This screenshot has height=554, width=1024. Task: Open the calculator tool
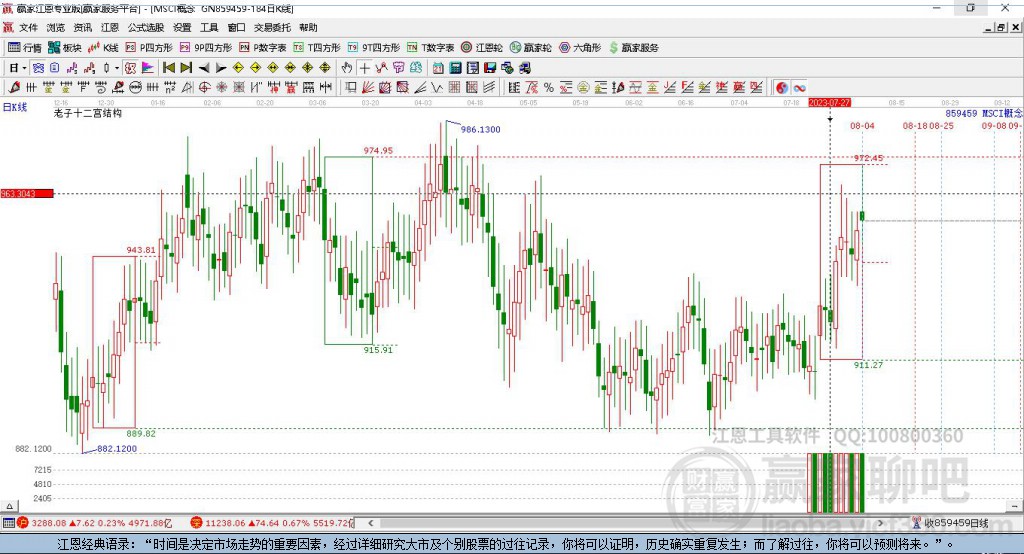pyautogui.click(x=455, y=68)
